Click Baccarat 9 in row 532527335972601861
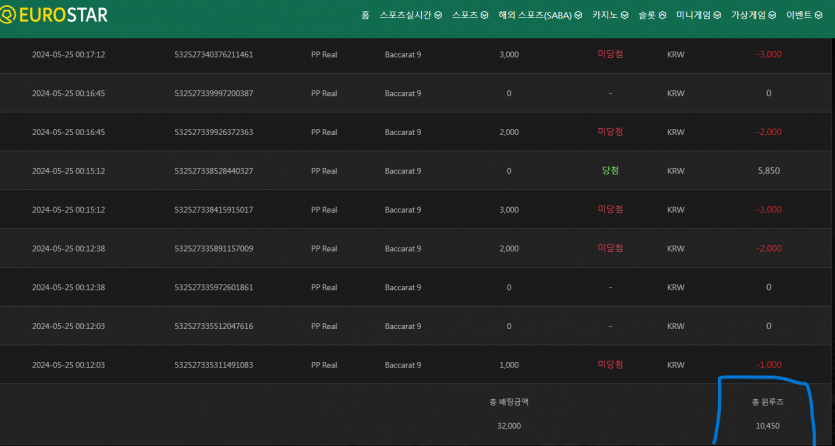Screen dimensions: 835x446 403,287
